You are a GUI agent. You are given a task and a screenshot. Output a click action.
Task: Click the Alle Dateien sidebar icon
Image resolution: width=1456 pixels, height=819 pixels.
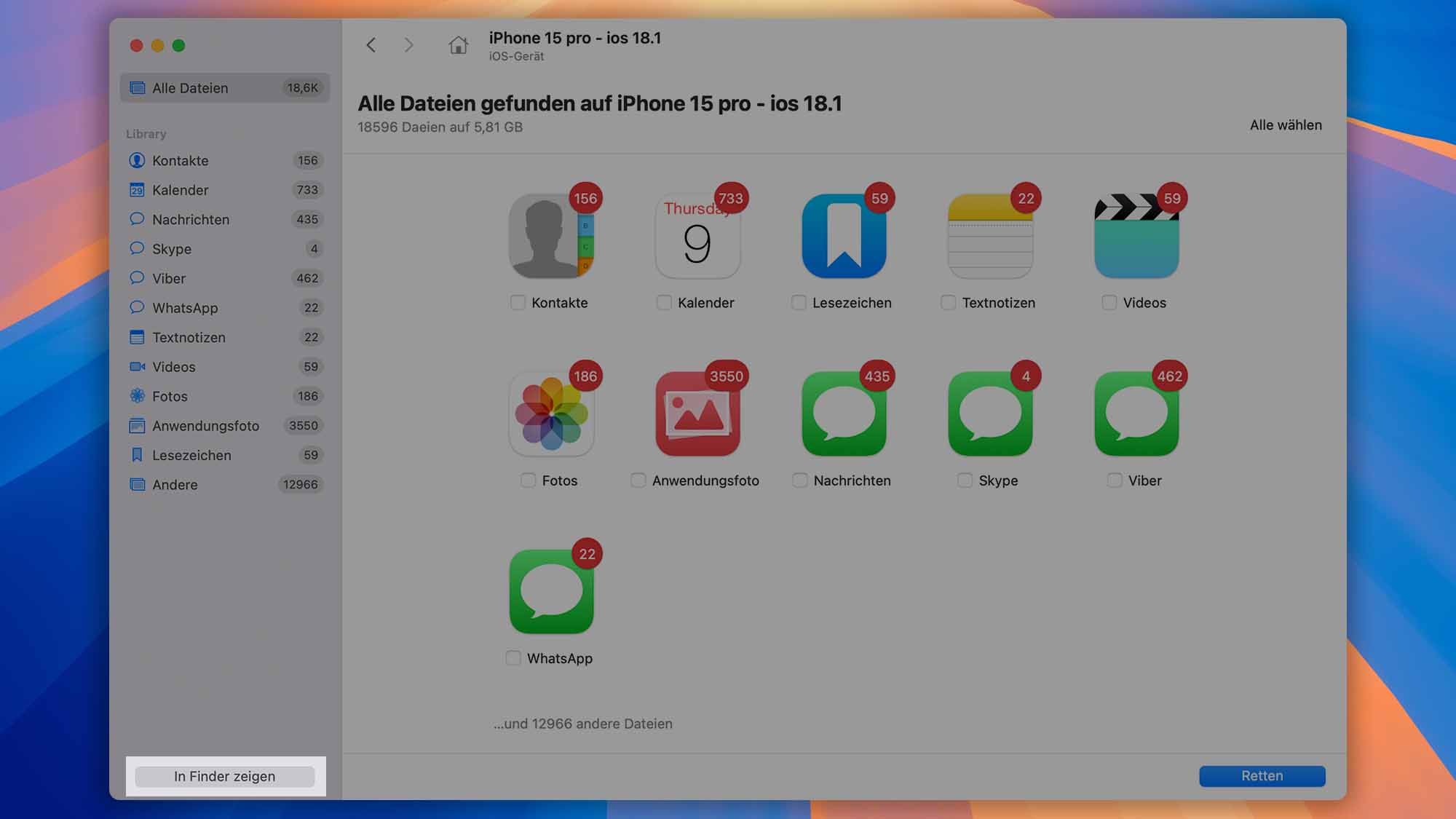pos(137,88)
